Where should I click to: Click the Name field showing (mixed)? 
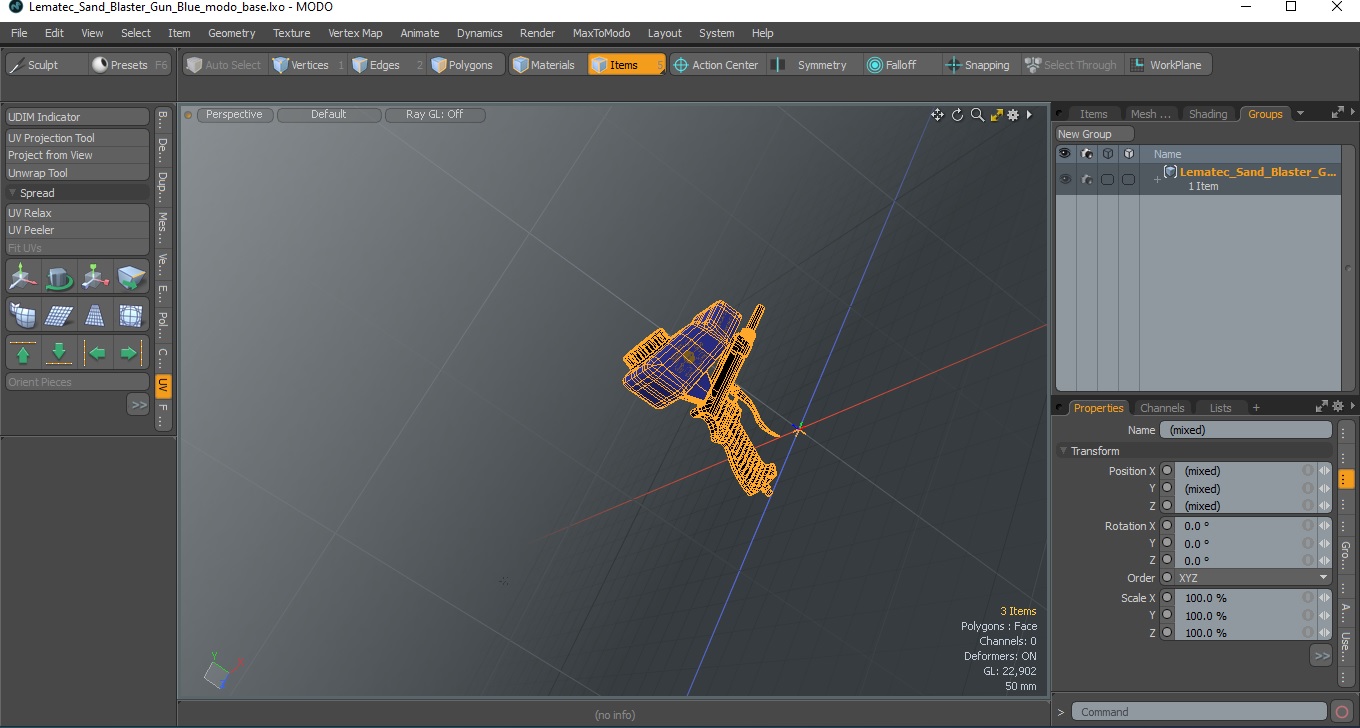coord(1245,430)
